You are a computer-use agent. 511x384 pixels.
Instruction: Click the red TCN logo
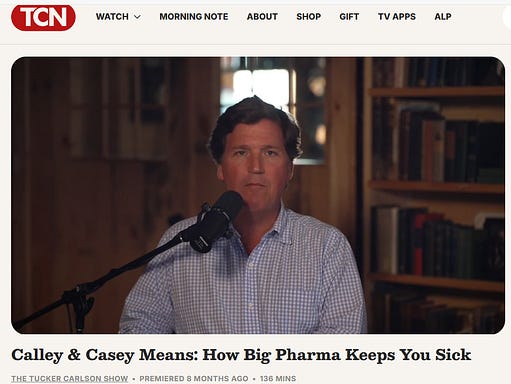click(43, 17)
